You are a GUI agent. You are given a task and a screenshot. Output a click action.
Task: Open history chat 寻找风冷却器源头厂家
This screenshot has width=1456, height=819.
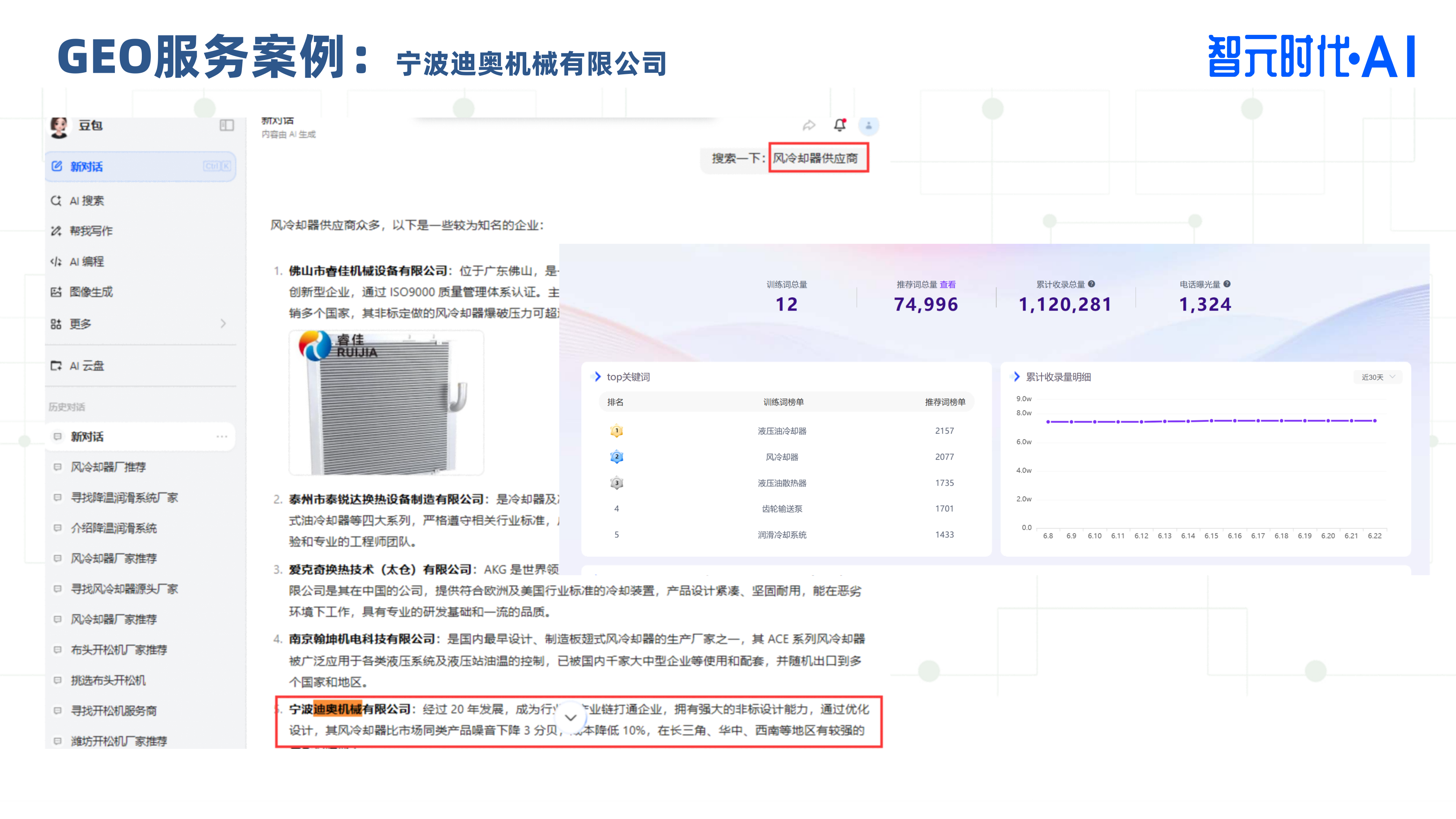tap(124, 589)
